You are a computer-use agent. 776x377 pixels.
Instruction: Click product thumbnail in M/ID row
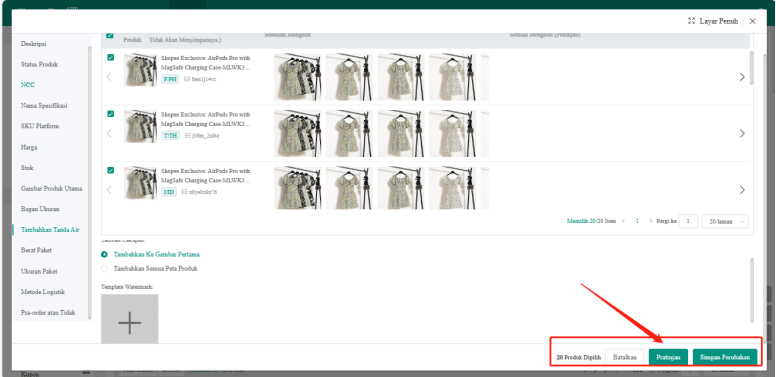coord(140,183)
